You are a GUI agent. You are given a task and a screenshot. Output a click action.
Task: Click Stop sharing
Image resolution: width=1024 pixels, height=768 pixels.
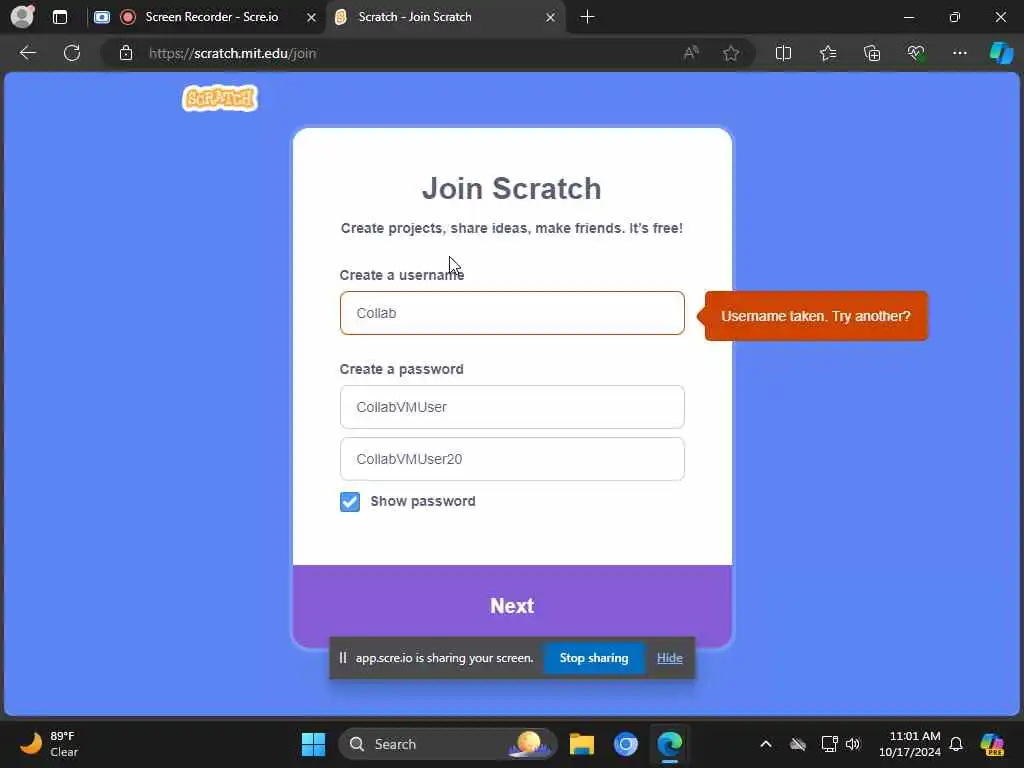[x=594, y=658]
